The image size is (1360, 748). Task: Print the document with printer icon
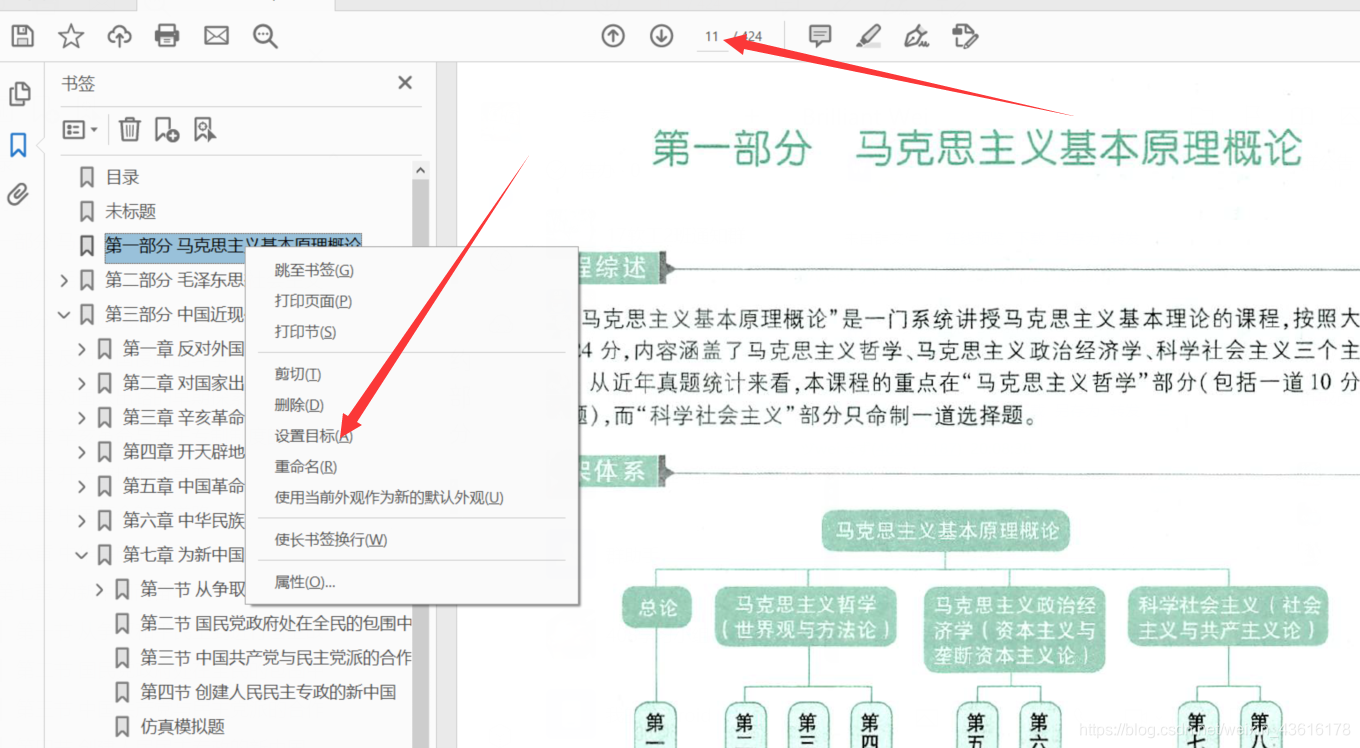coord(167,37)
